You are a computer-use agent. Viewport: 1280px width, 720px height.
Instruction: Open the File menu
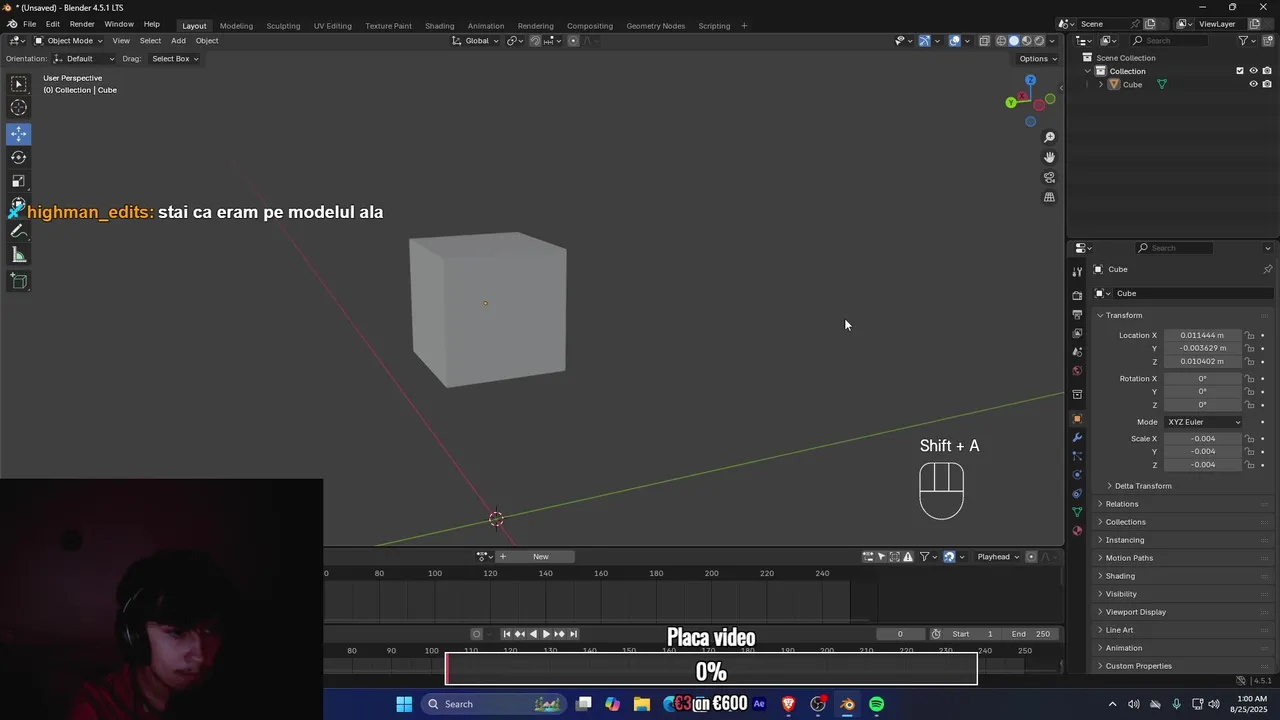29,24
